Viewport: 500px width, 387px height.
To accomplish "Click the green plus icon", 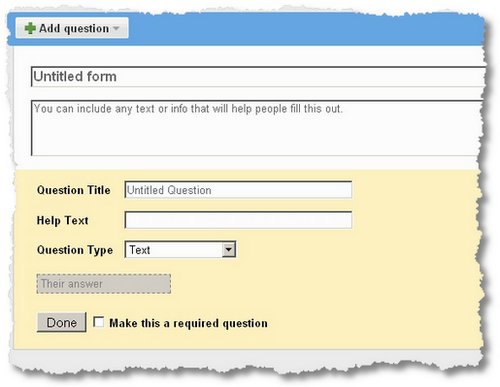I will (30, 28).
